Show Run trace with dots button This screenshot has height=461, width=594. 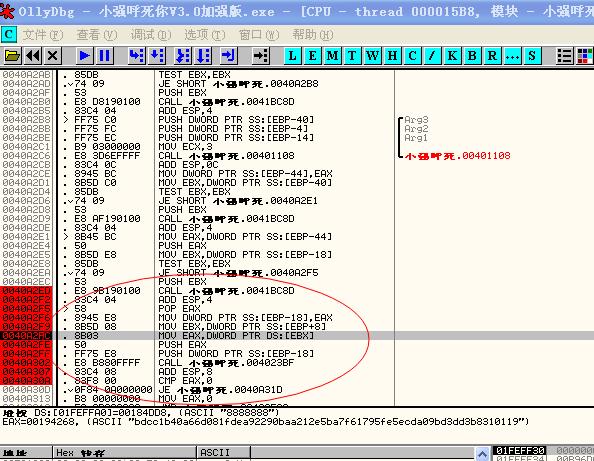[512, 56]
